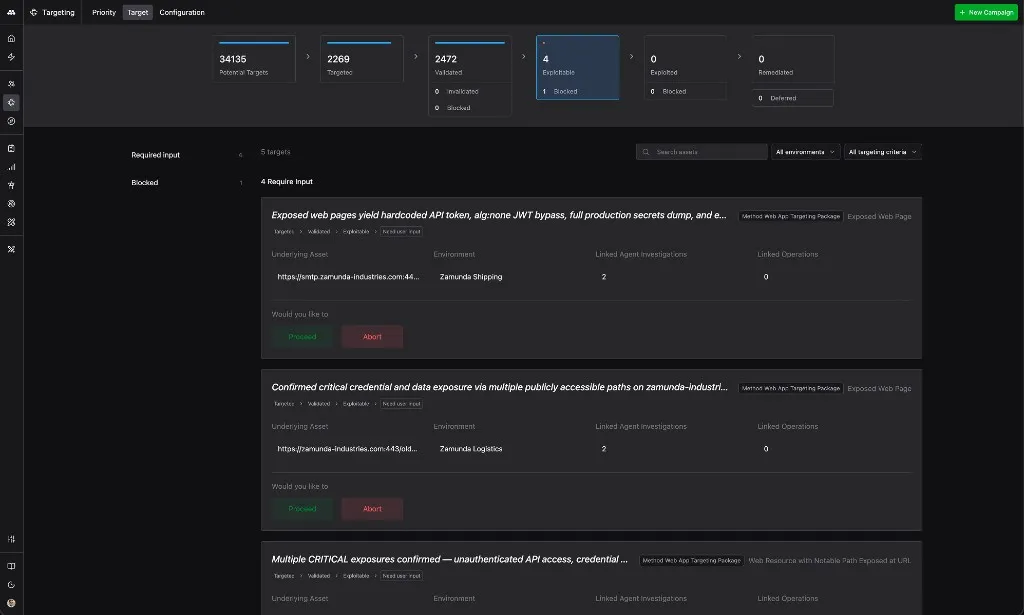Filter by Required input in left list
Screen dimensions: 1024x615
pyautogui.click(x=187, y=155)
